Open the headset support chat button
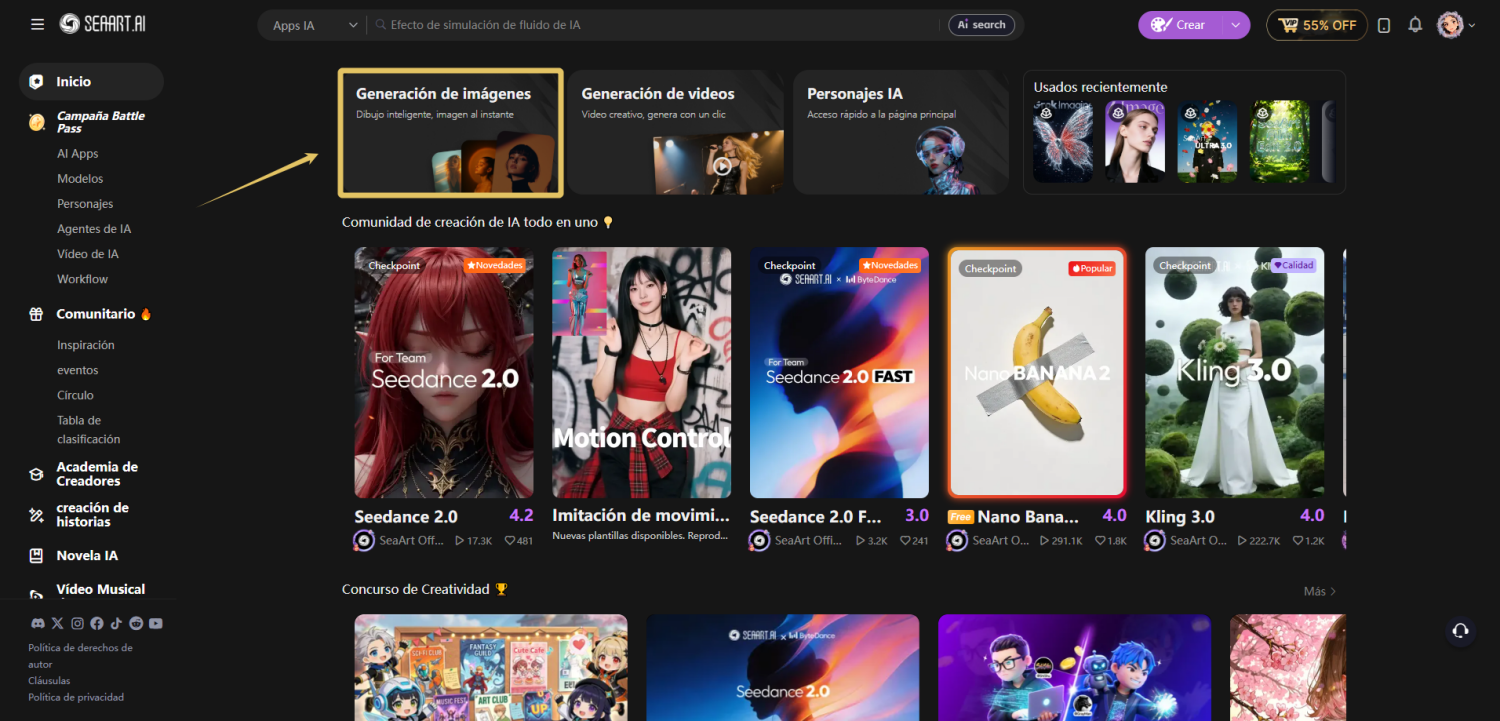 tap(1460, 631)
